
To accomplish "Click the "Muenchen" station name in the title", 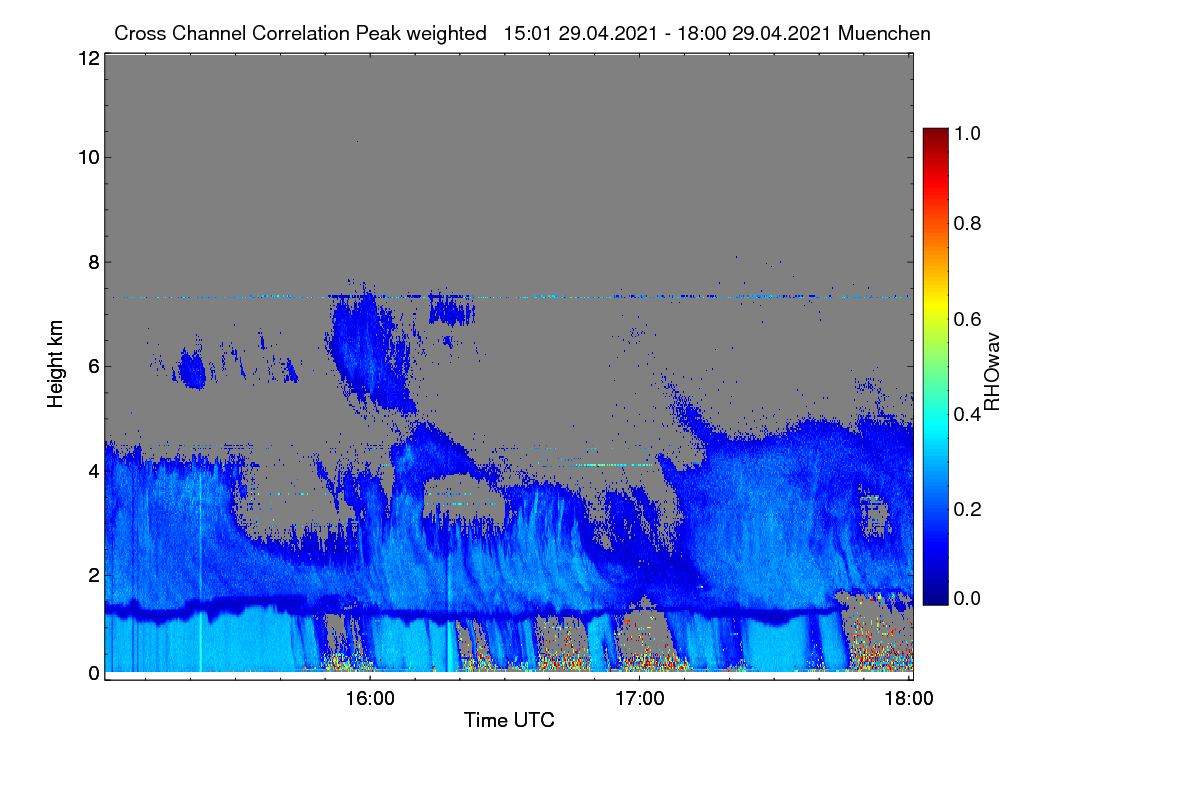I will coord(885,33).
